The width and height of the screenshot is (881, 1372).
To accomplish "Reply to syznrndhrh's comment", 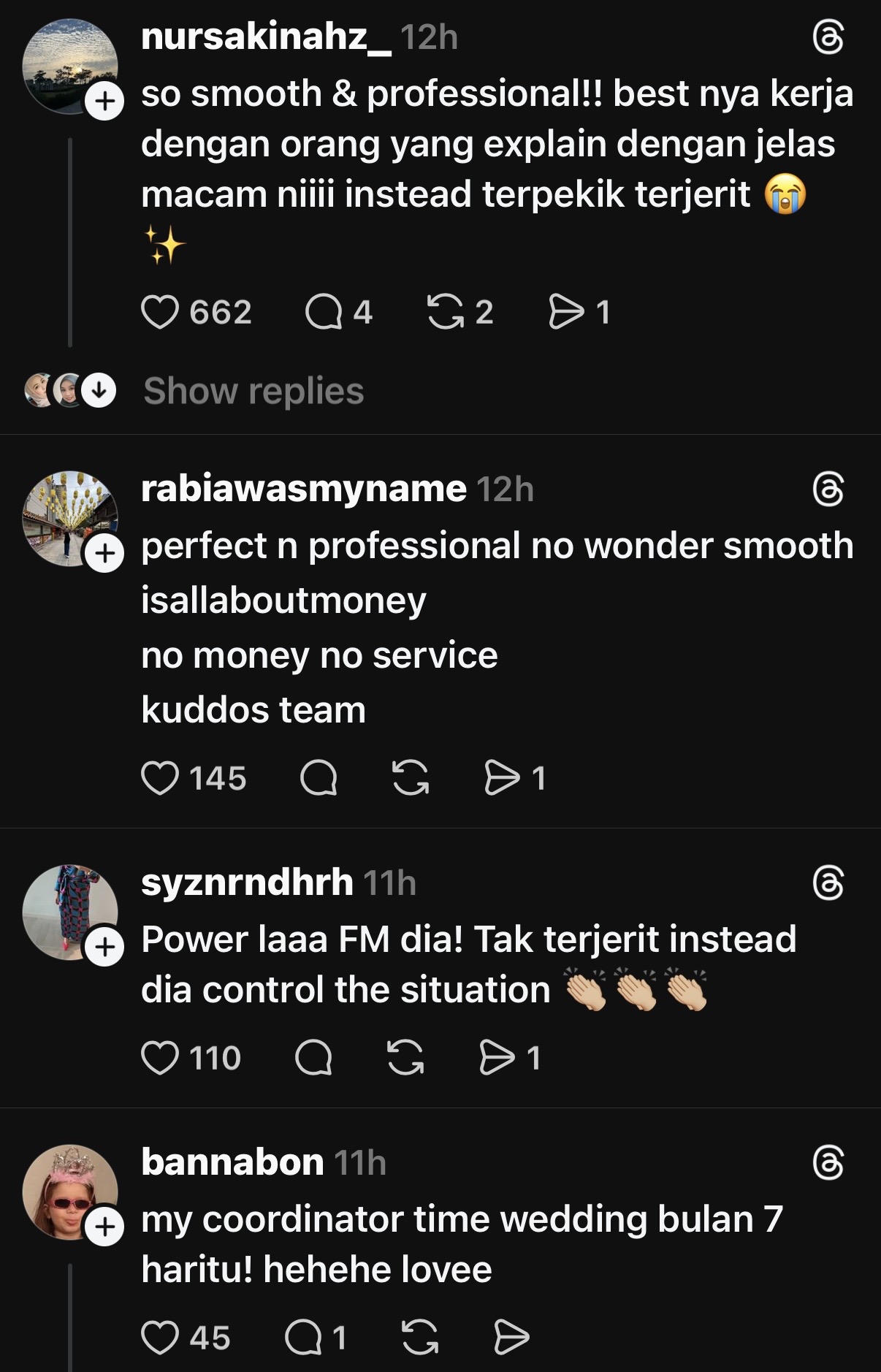I will coord(313,1058).
